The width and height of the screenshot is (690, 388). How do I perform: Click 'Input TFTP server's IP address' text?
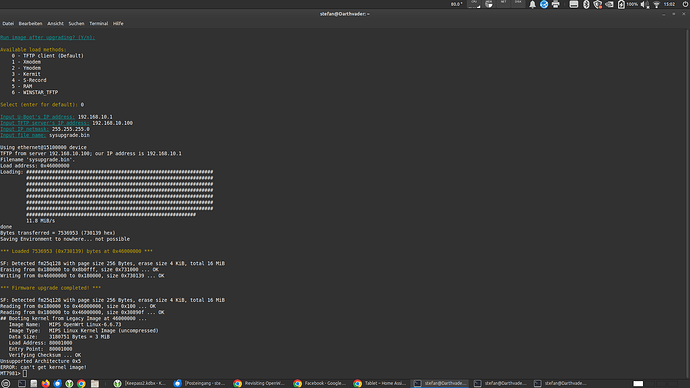(44, 123)
